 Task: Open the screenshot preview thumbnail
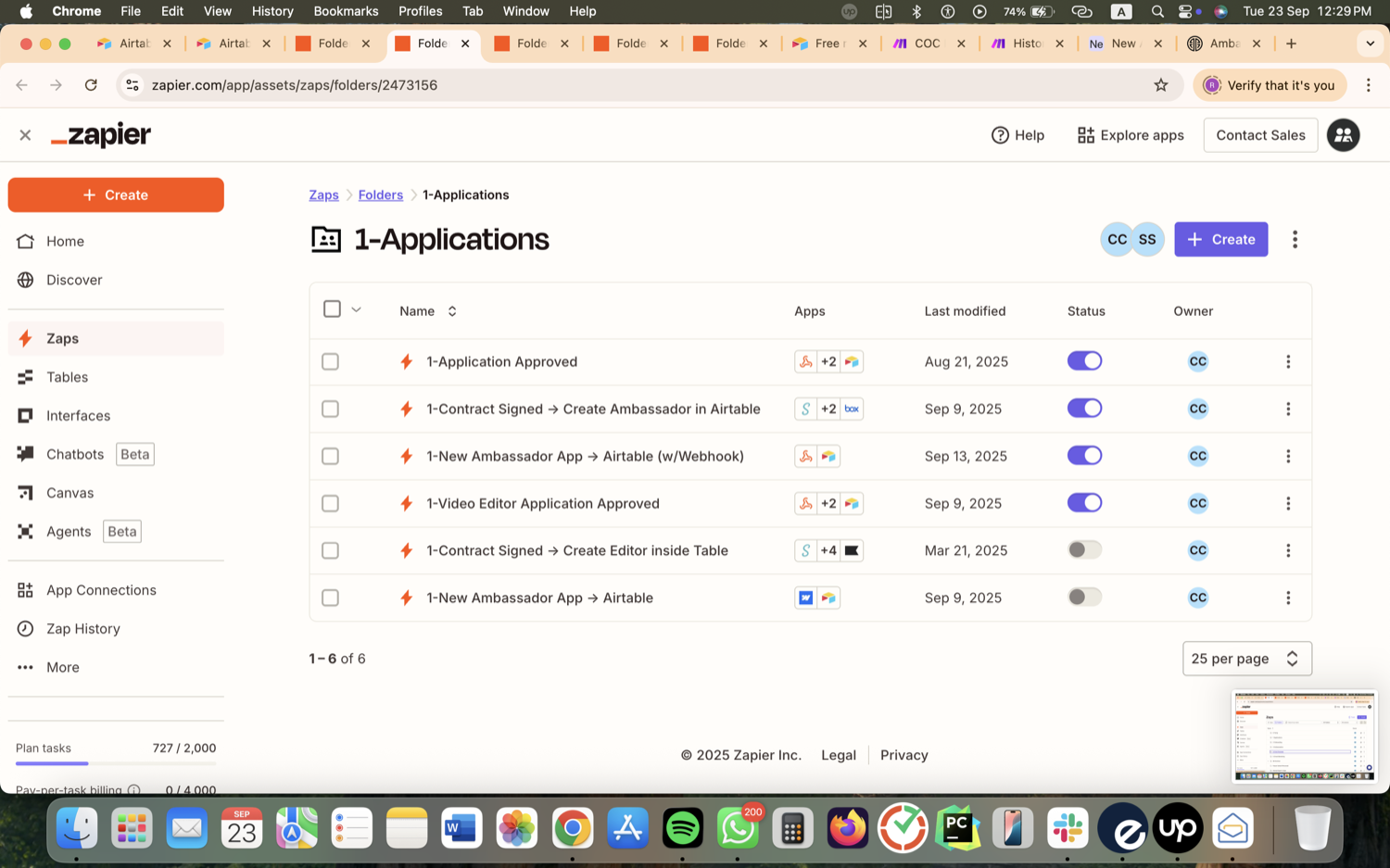[x=1304, y=736]
